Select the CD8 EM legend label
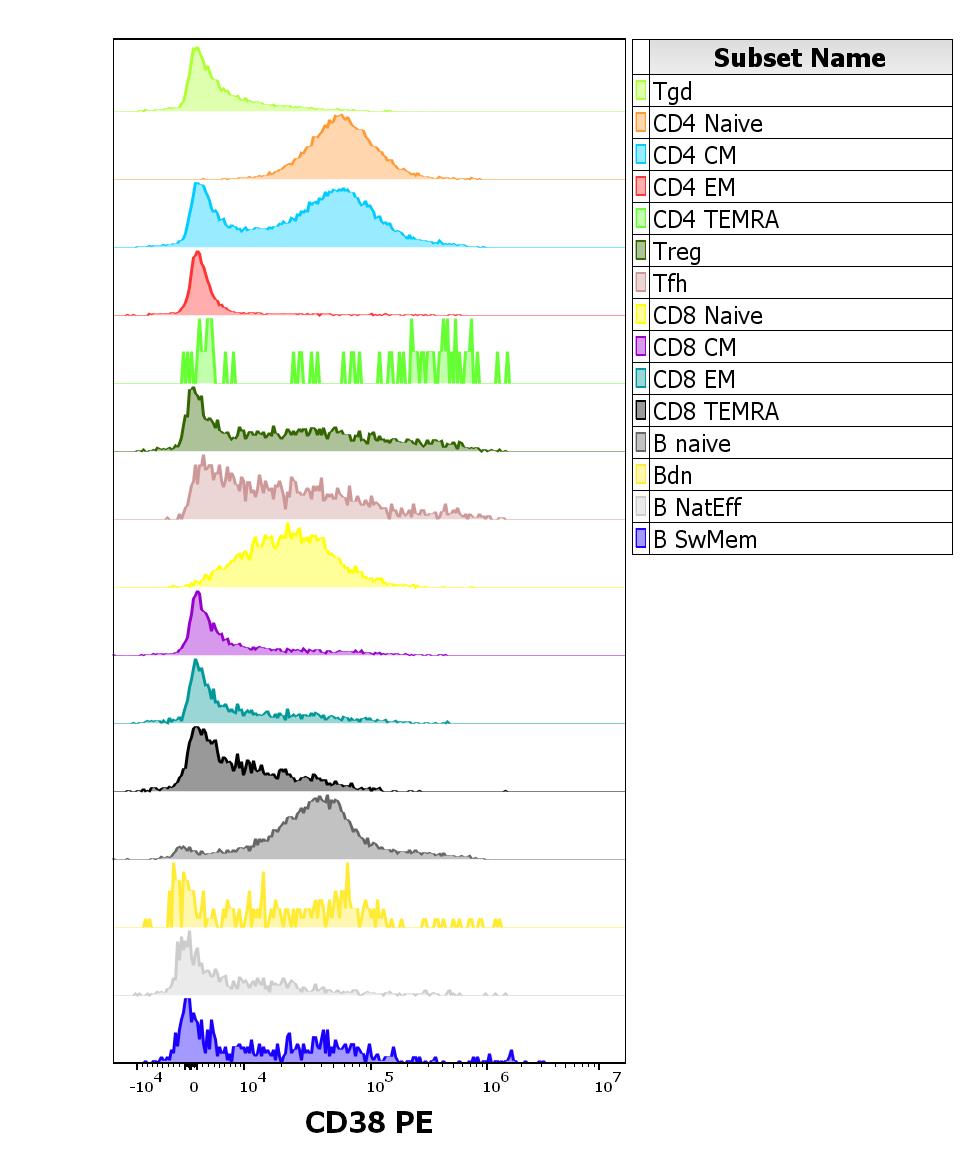Viewport: 973px width, 1153px height. point(693,379)
